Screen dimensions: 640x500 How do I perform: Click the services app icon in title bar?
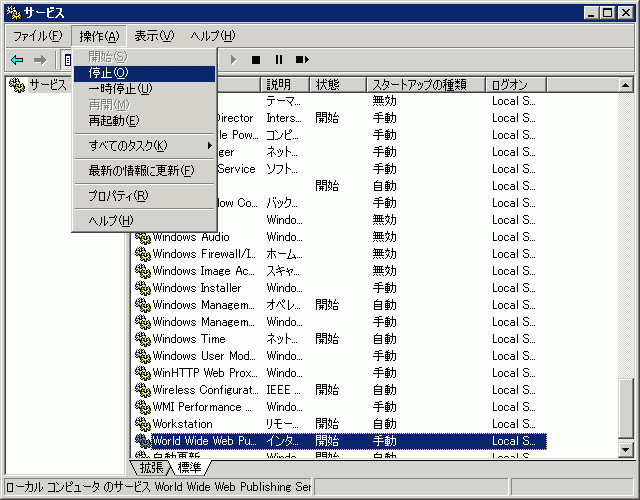14,13
